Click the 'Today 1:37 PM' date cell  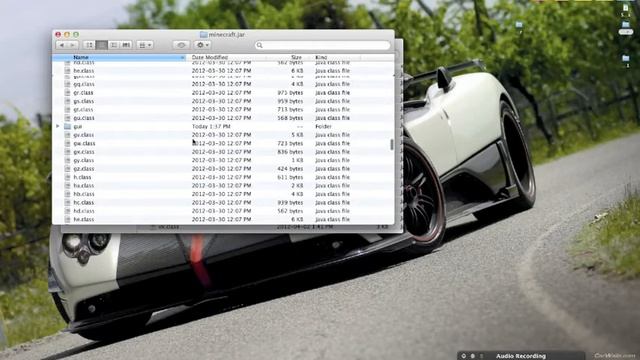click(x=211, y=127)
